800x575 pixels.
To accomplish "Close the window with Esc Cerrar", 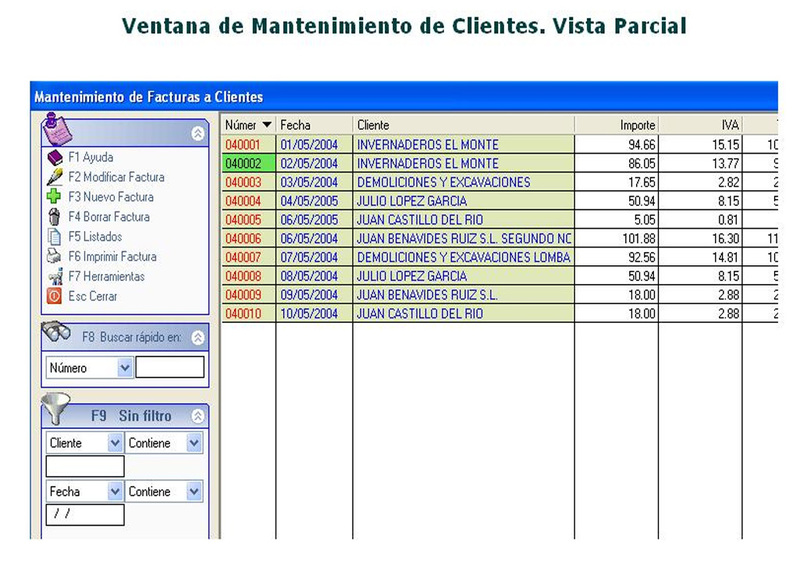I will pos(93,296).
